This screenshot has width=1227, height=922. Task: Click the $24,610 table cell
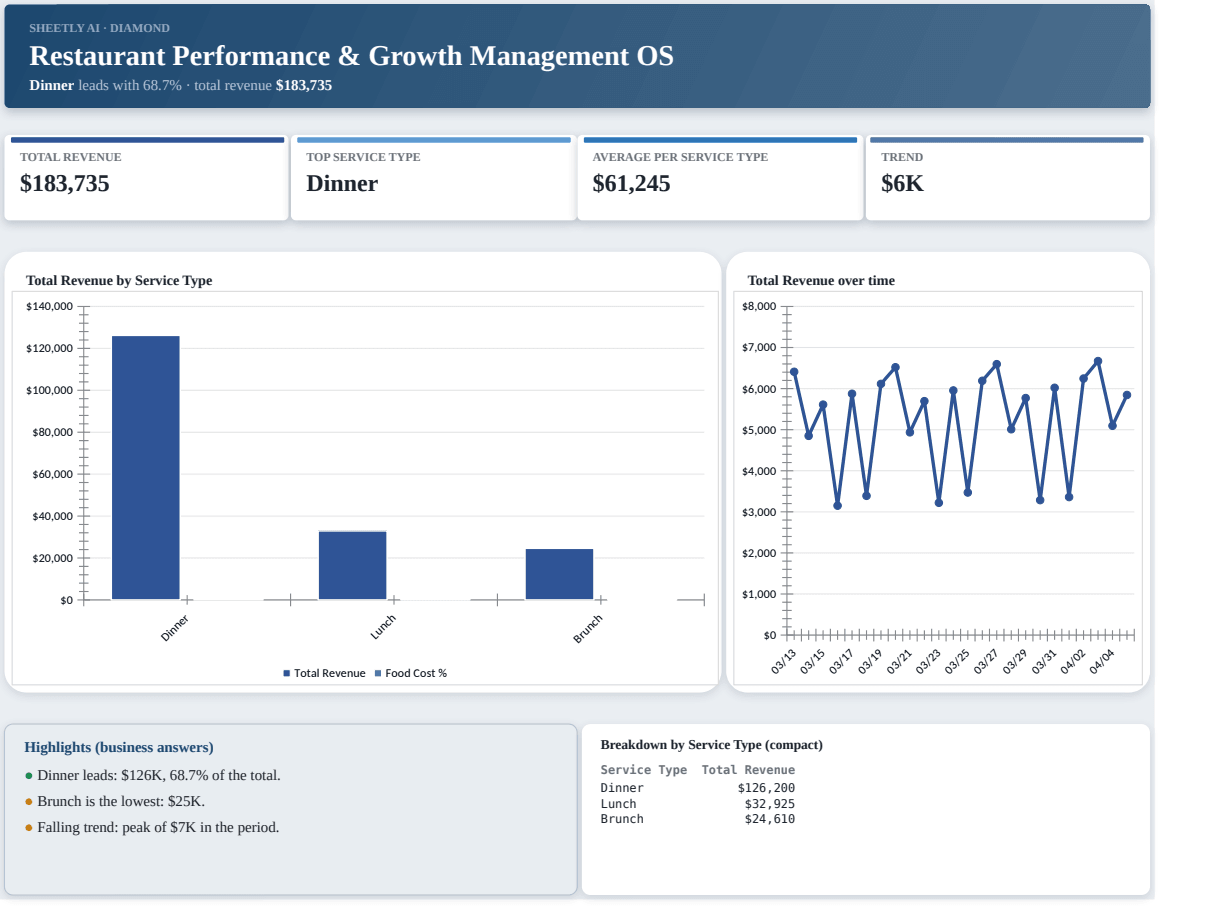(770, 819)
